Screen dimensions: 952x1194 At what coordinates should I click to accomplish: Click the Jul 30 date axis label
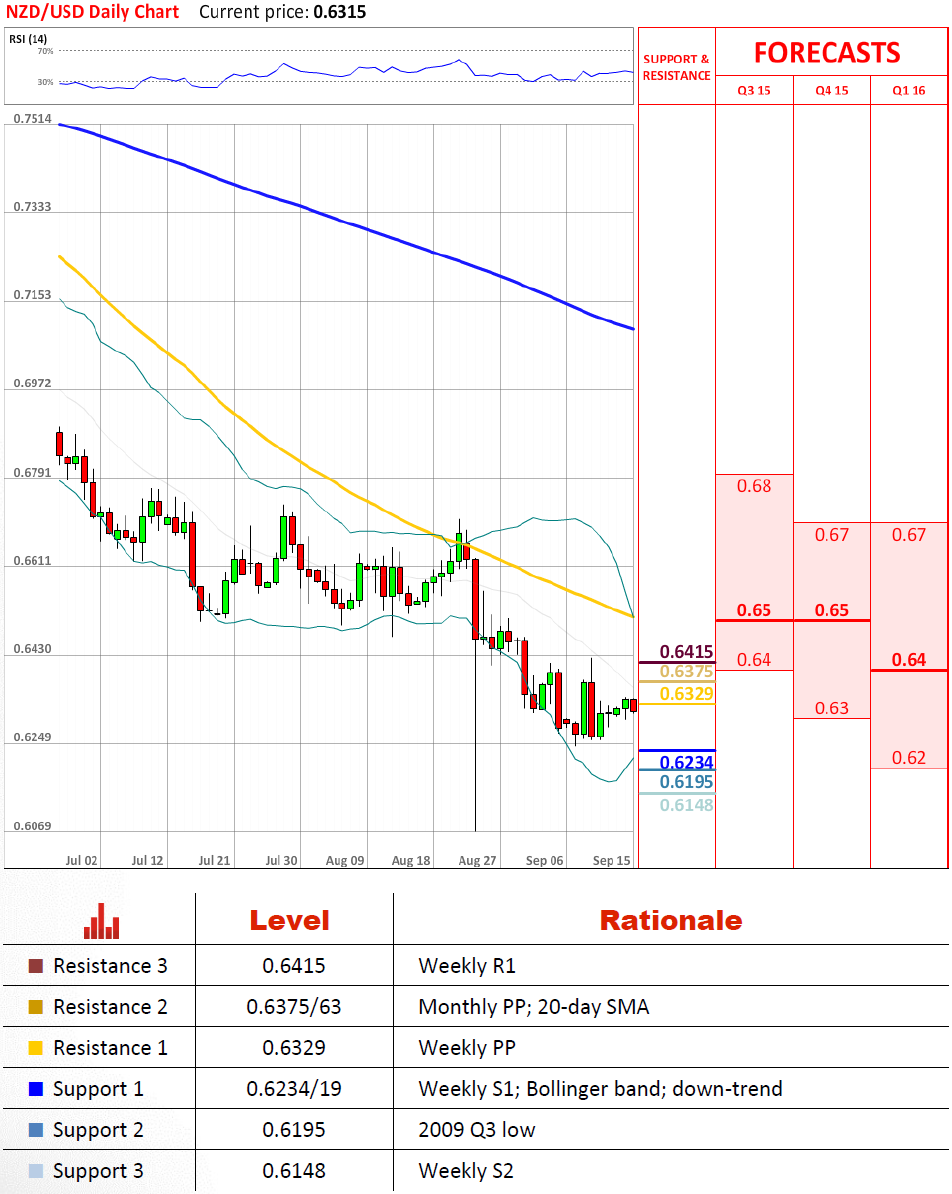point(281,860)
